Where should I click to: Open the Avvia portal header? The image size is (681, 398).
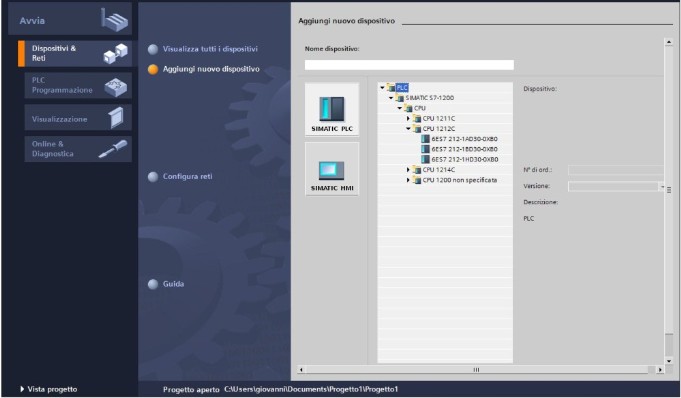pyautogui.click(x=70, y=20)
